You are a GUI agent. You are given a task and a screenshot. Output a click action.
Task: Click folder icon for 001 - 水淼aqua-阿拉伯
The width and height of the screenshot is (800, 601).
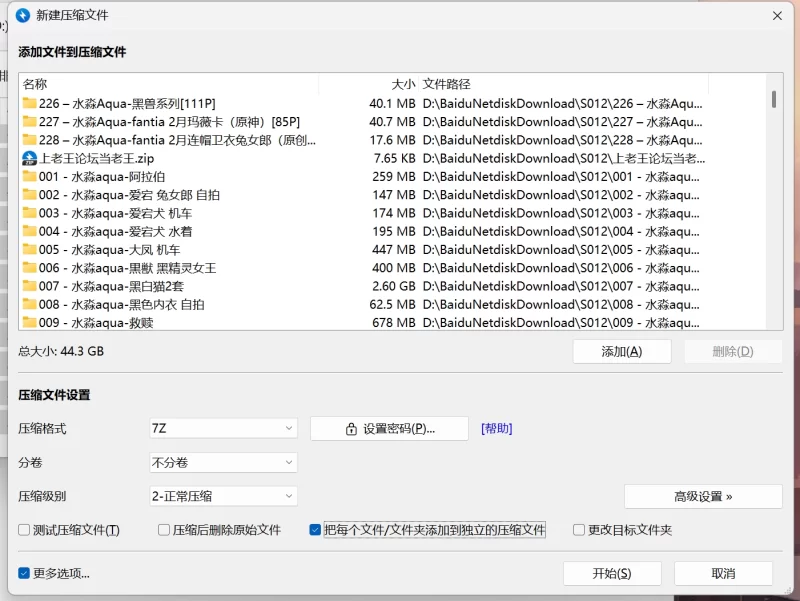click(30, 177)
